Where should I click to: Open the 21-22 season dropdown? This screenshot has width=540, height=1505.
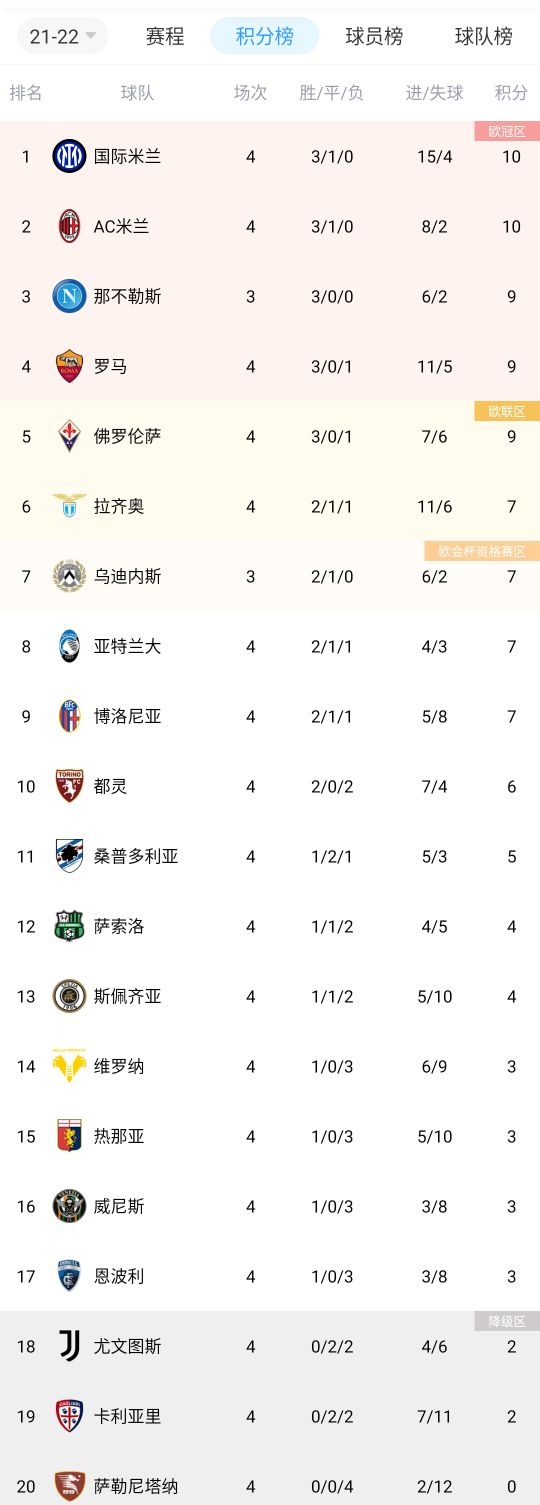coord(62,37)
